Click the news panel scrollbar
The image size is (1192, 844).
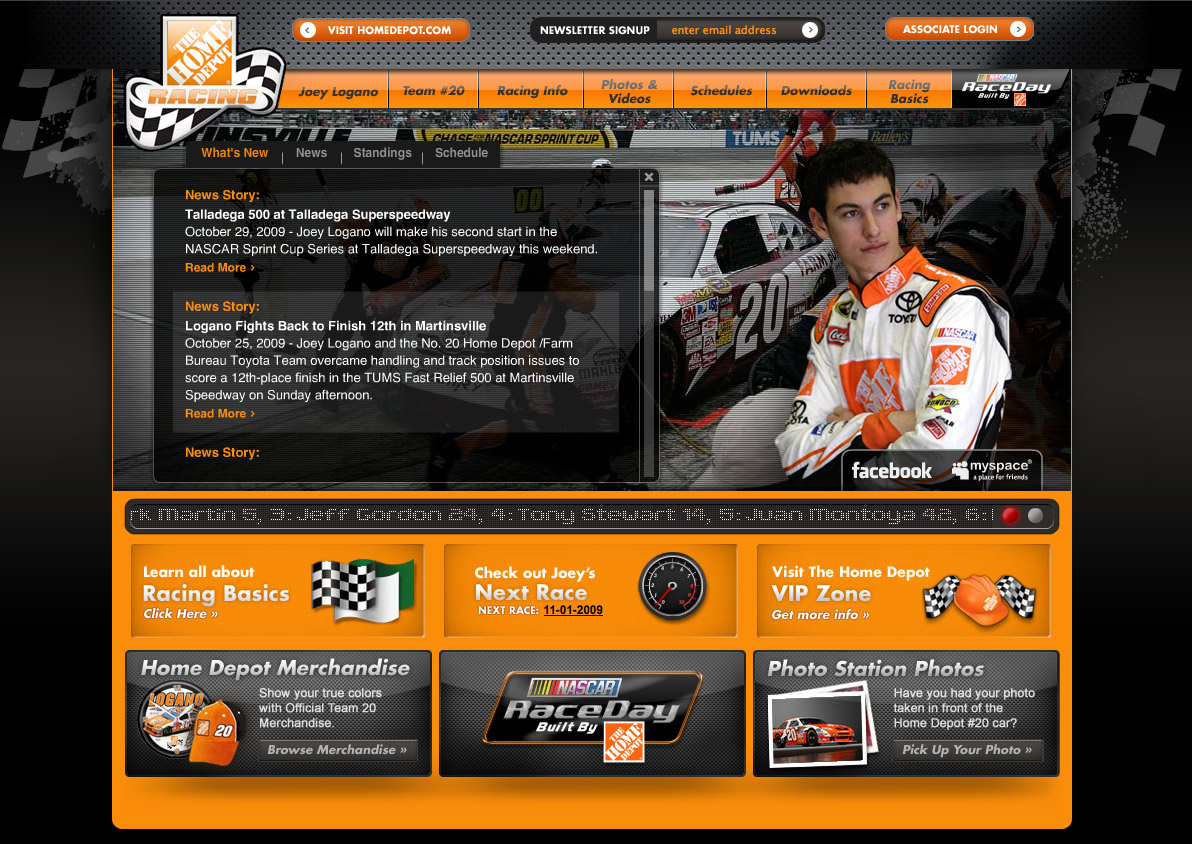[x=648, y=240]
